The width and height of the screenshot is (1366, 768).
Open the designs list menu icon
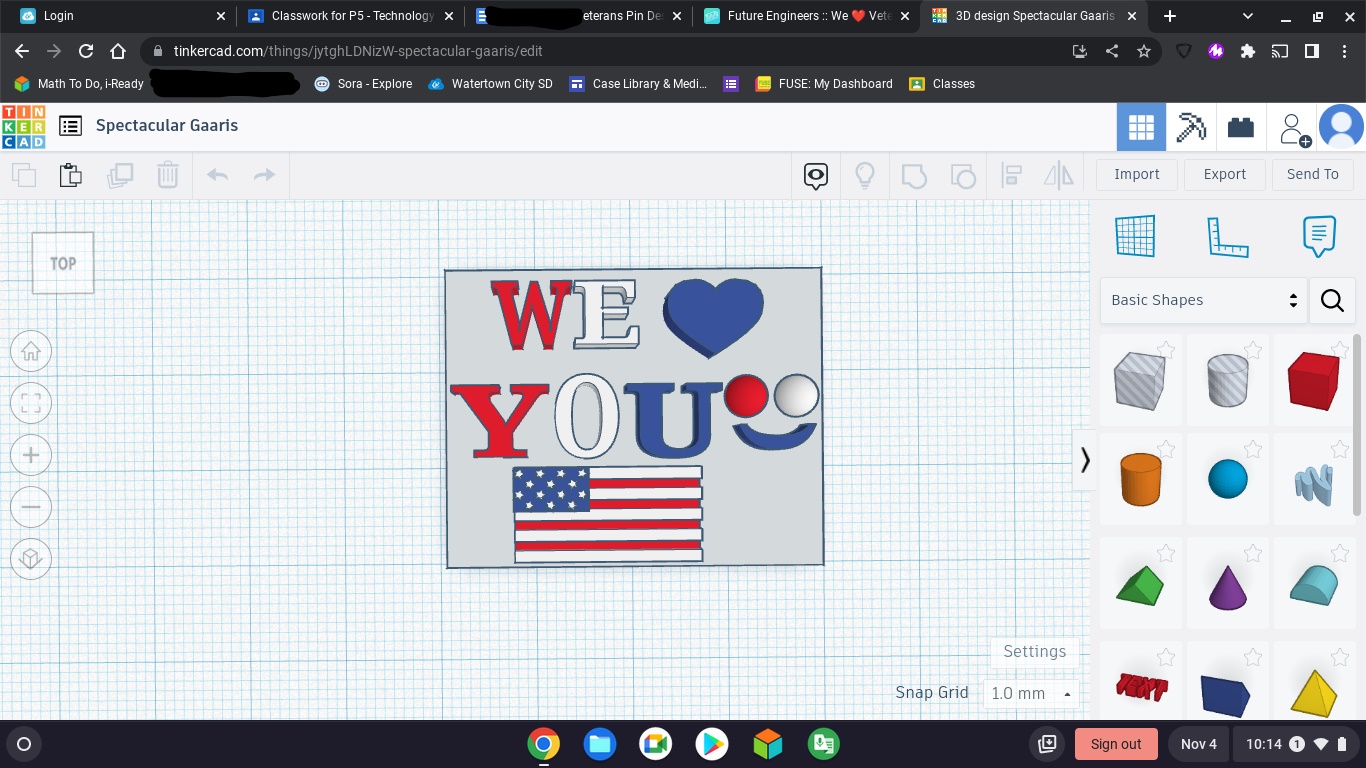(x=70, y=126)
